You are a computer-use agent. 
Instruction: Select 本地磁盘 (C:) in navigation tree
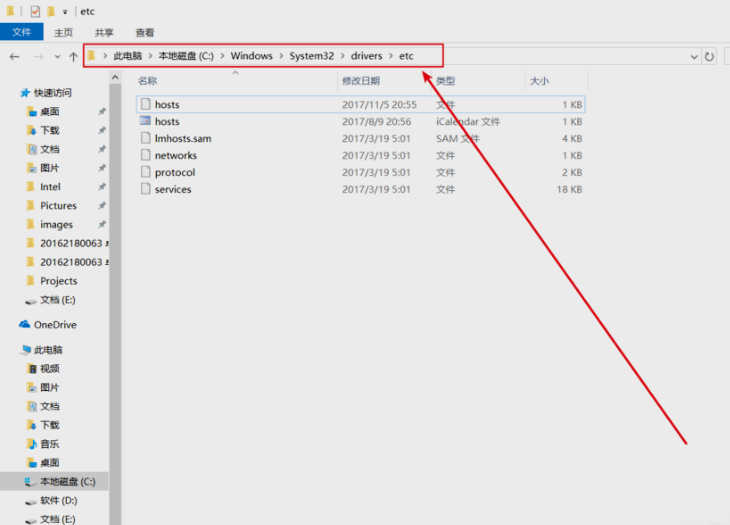click(x=67, y=482)
